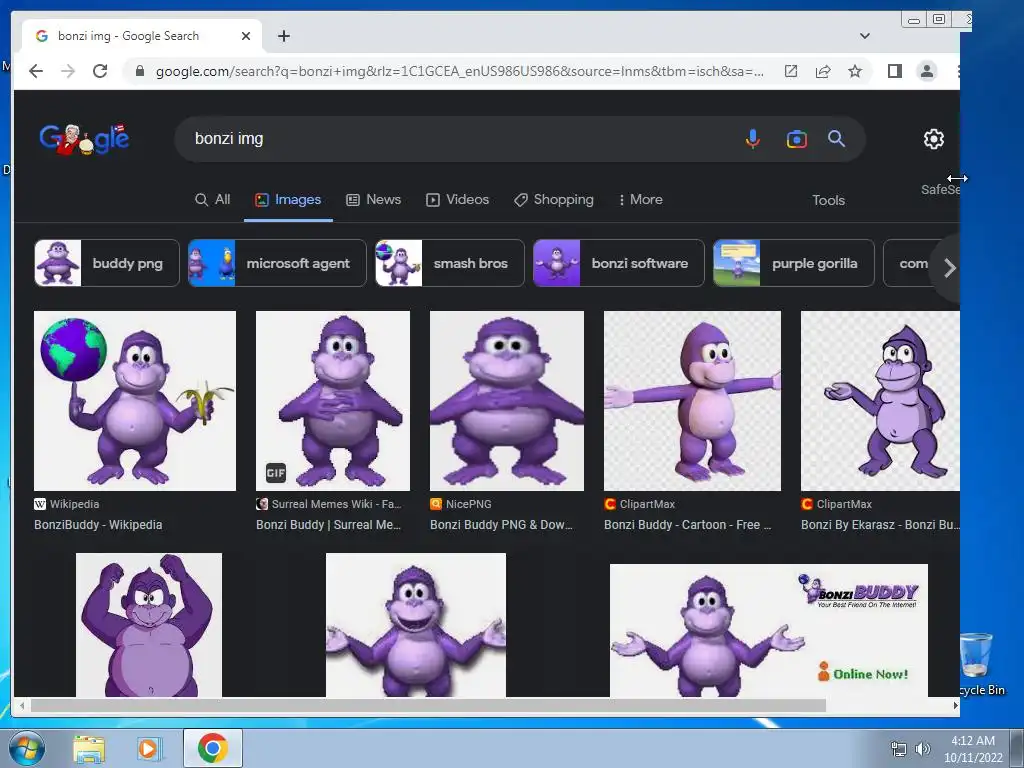
Task: Open Chrome side panel icon
Action: point(895,71)
